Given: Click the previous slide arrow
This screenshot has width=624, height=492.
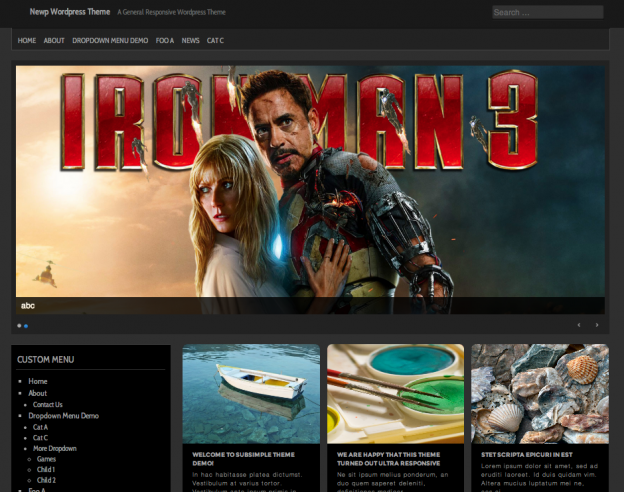Looking at the screenshot, I should pos(579,325).
